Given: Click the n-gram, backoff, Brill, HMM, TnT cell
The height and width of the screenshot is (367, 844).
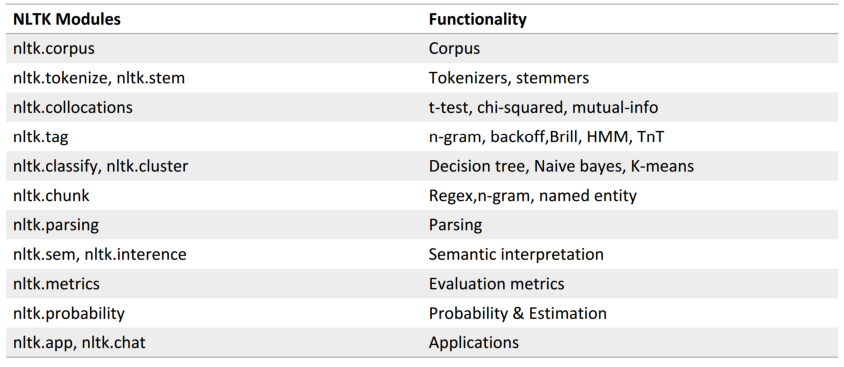Looking at the screenshot, I should pyautogui.click(x=546, y=137).
